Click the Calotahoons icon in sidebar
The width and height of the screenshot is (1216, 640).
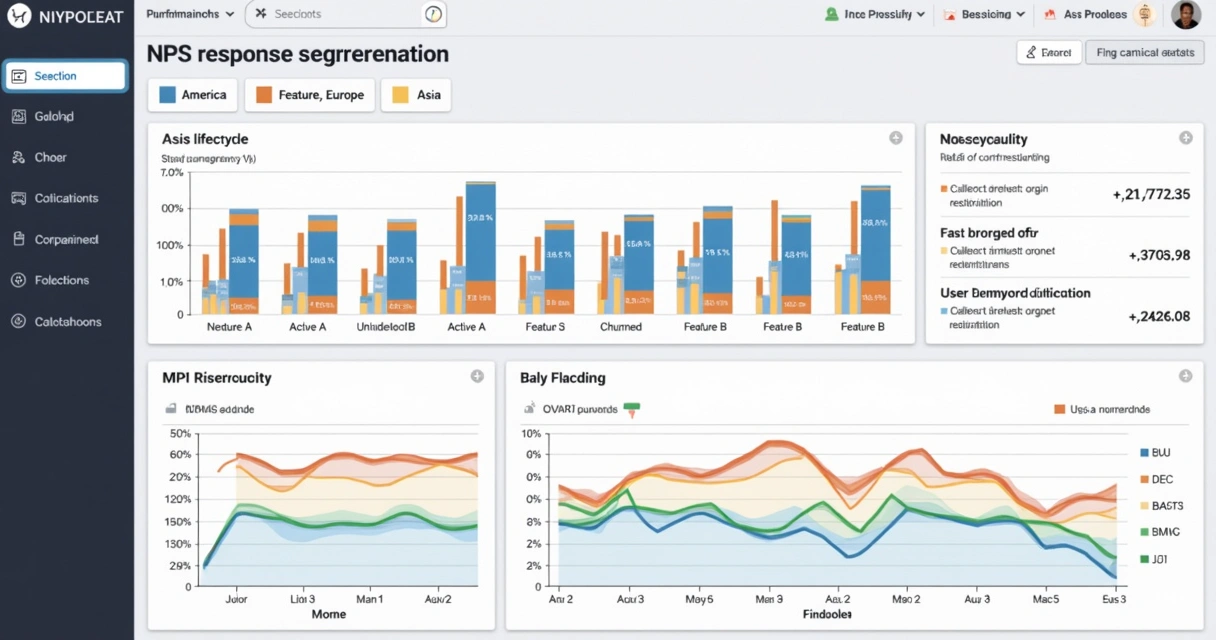click(x=18, y=321)
